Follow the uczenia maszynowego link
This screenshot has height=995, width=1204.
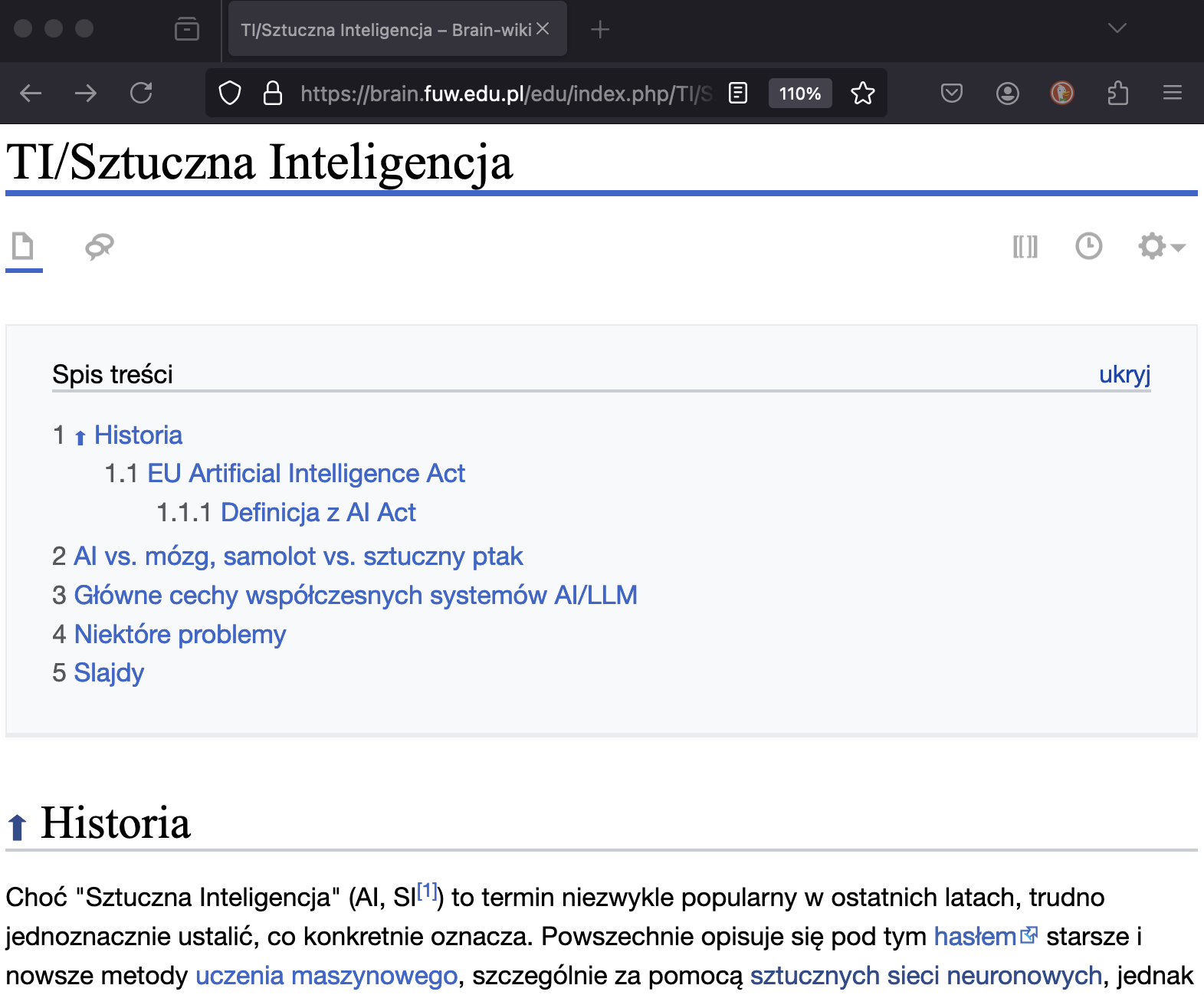(326, 976)
